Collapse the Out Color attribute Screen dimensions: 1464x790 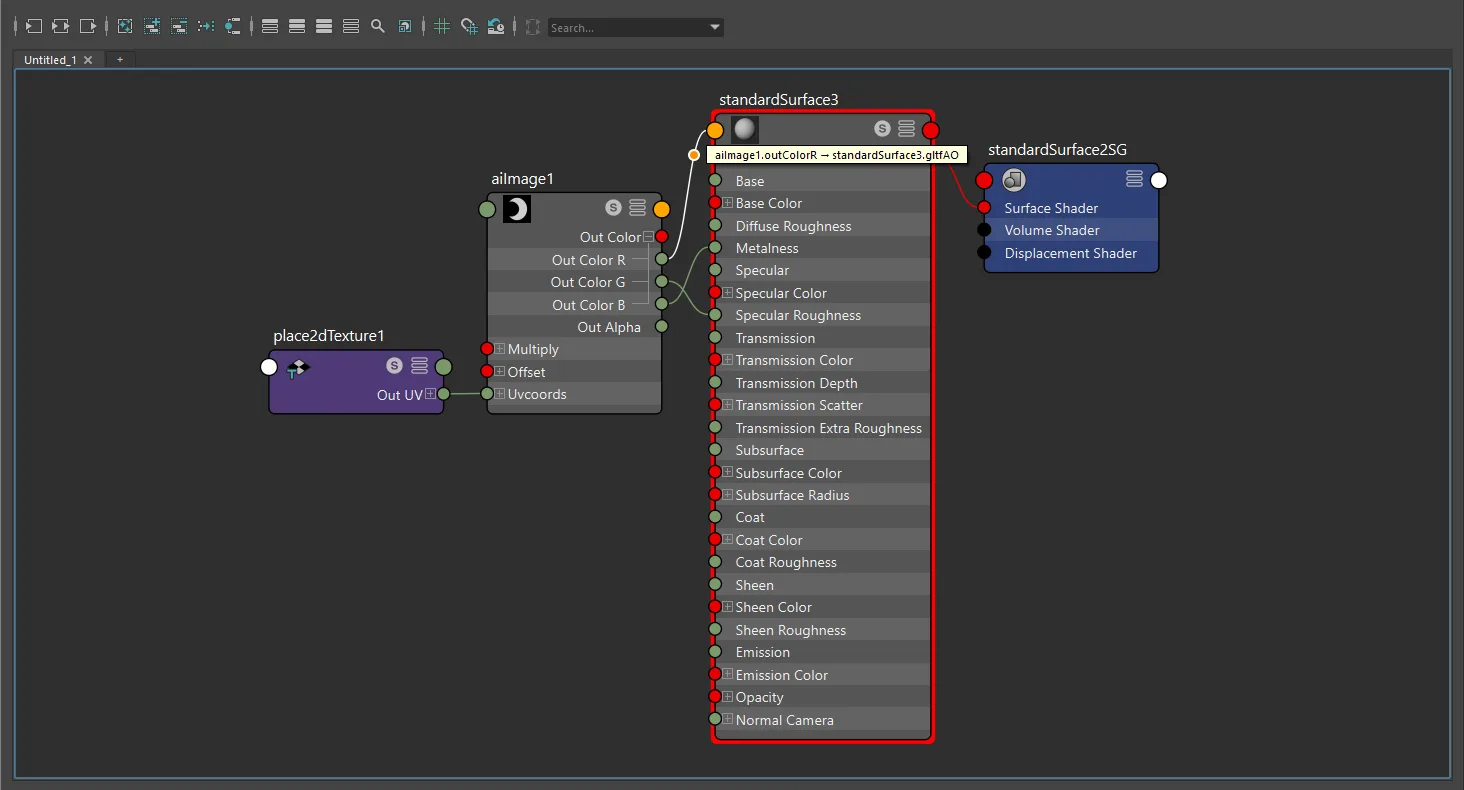pos(648,237)
